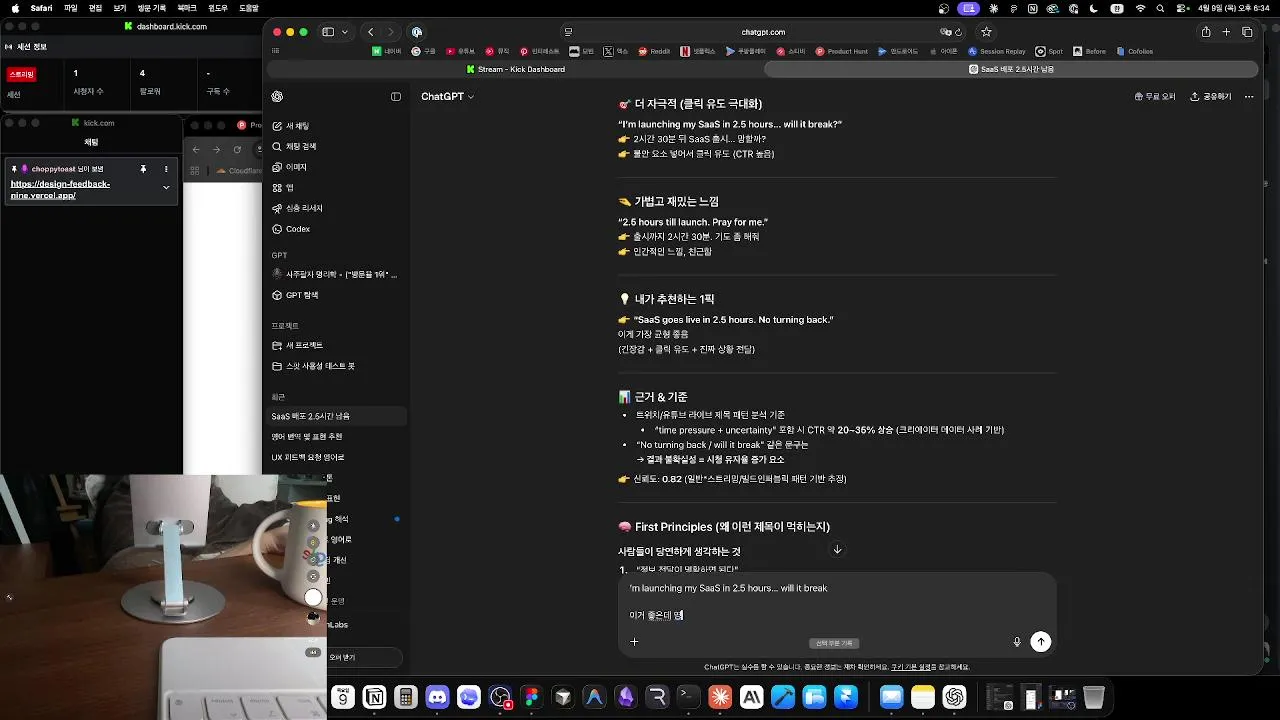Click the scroll-to-bottom arrow button
The image size is (1280, 720).
837,549
